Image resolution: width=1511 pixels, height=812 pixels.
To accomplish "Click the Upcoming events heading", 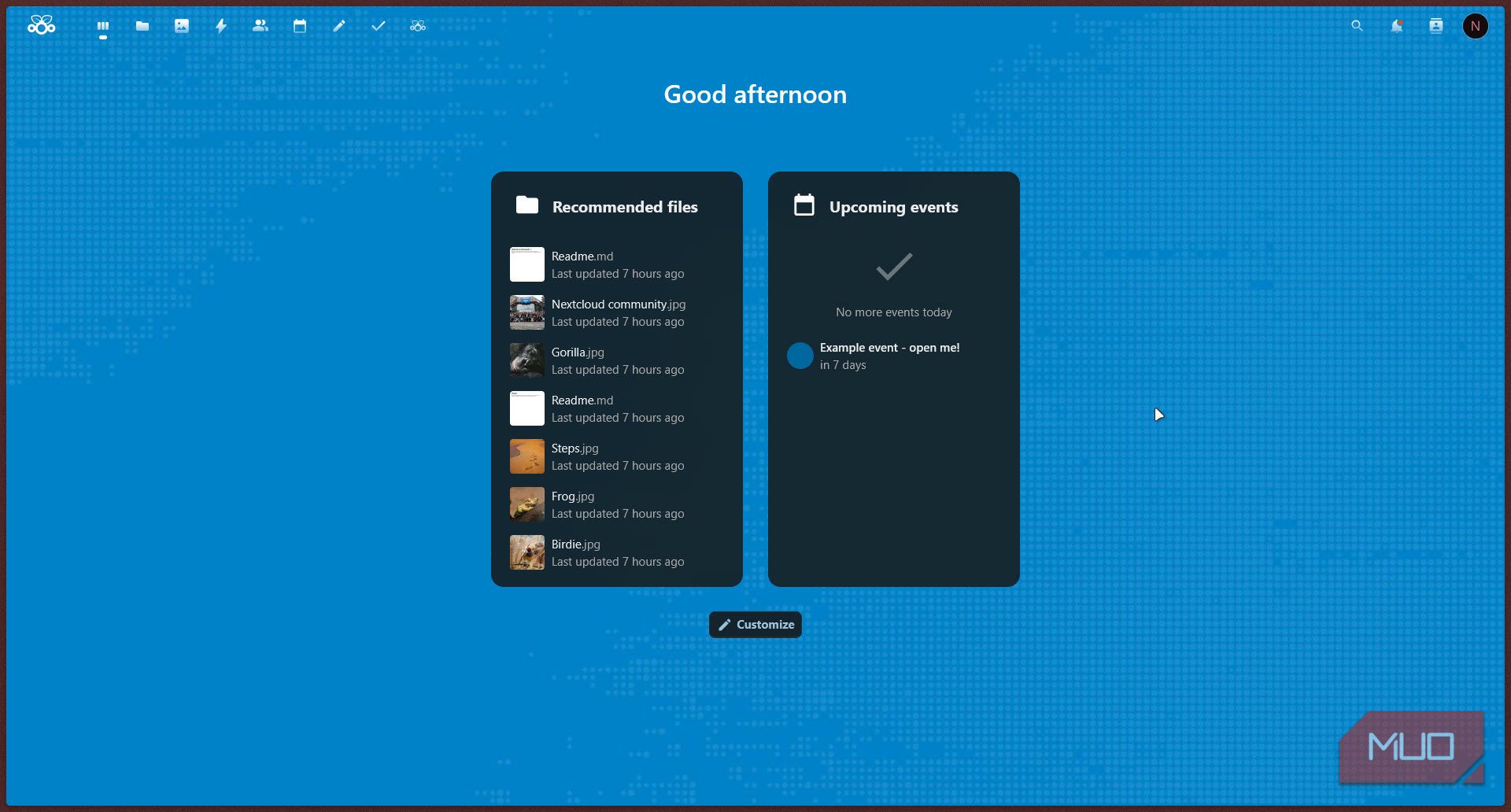I will (x=894, y=207).
